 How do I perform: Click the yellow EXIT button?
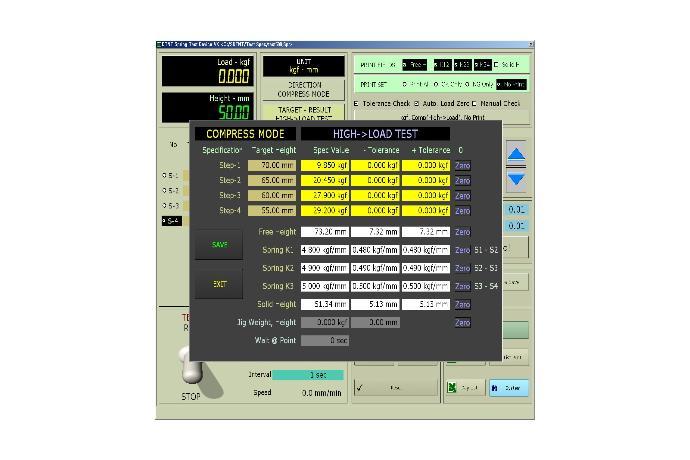pos(219,284)
